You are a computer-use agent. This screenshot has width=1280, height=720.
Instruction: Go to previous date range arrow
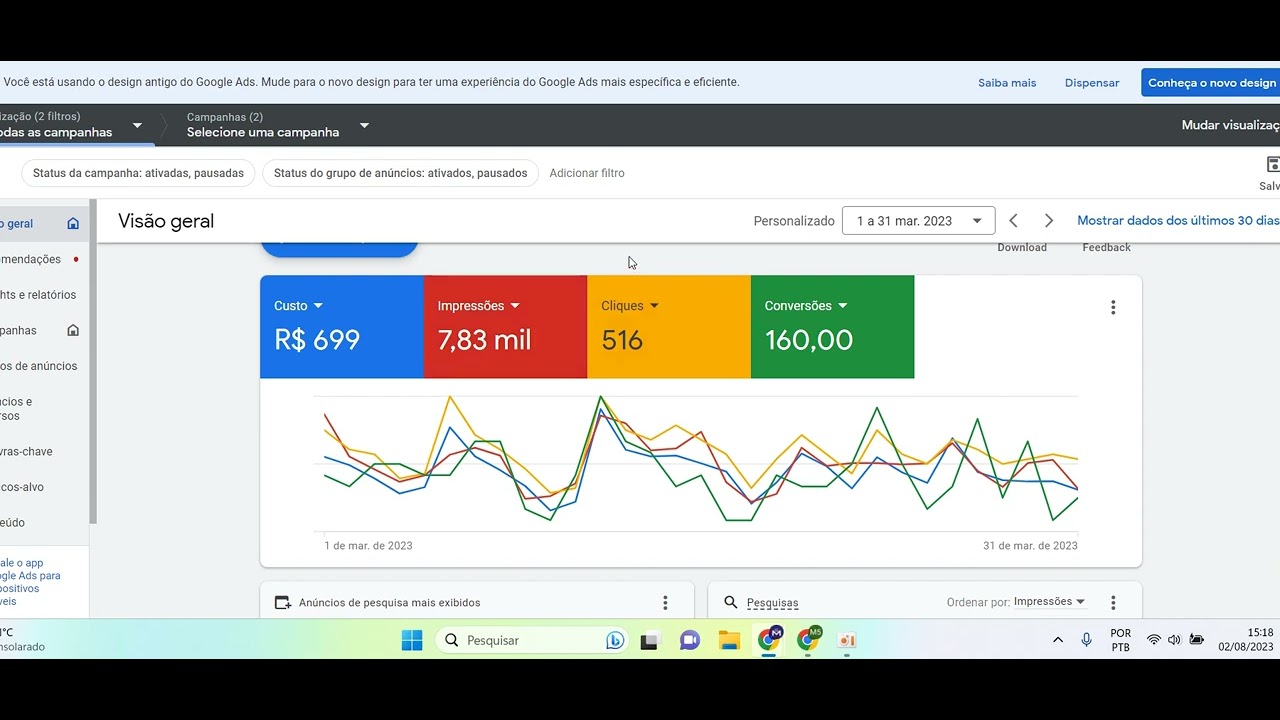click(x=1013, y=221)
